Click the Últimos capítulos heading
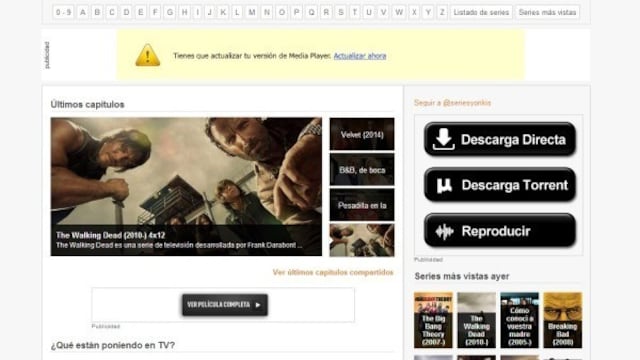 (x=87, y=104)
